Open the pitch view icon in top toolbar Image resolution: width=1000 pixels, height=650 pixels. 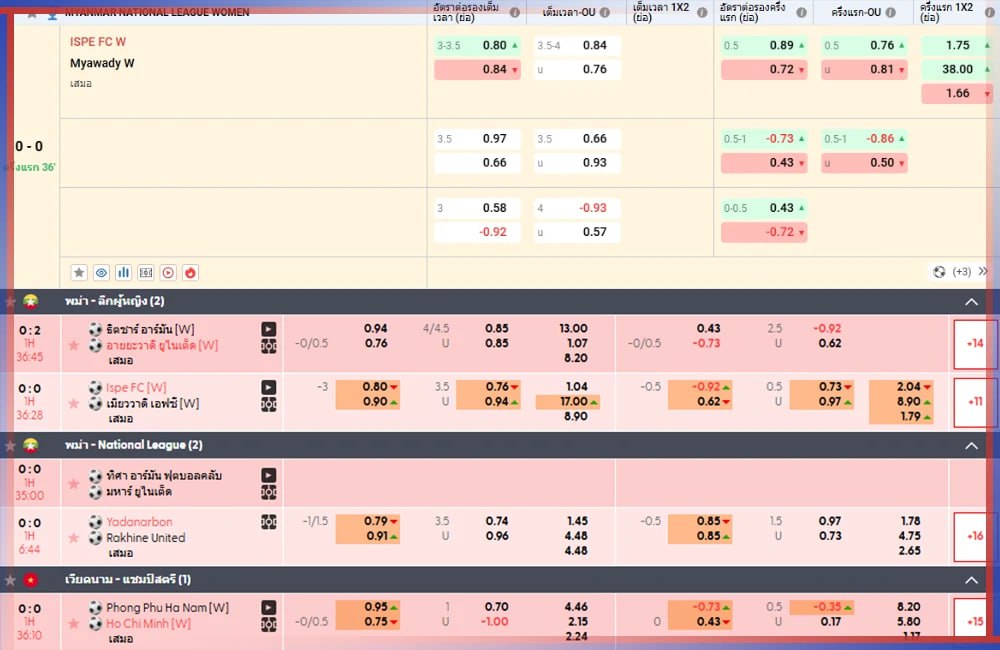pyautogui.click(x=146, y=272)
